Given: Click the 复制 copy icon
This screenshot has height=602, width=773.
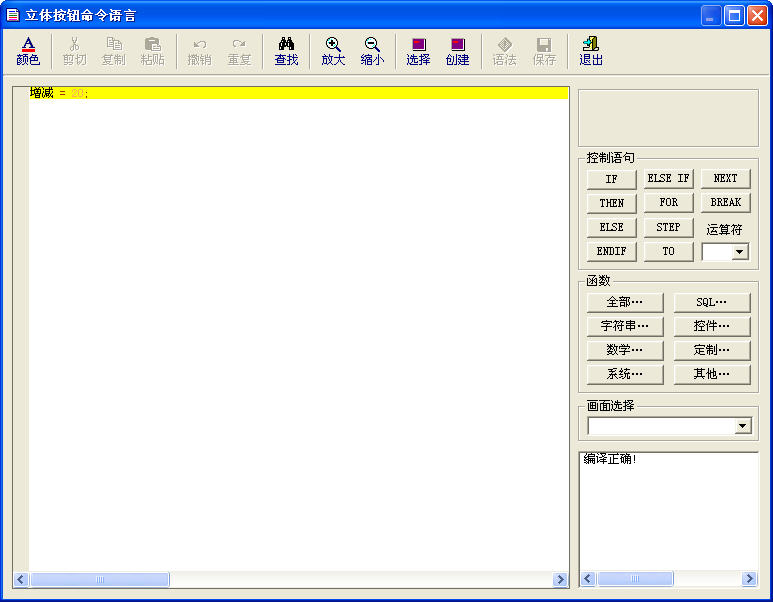Looking at the screenshot, I should pos(114,51).
